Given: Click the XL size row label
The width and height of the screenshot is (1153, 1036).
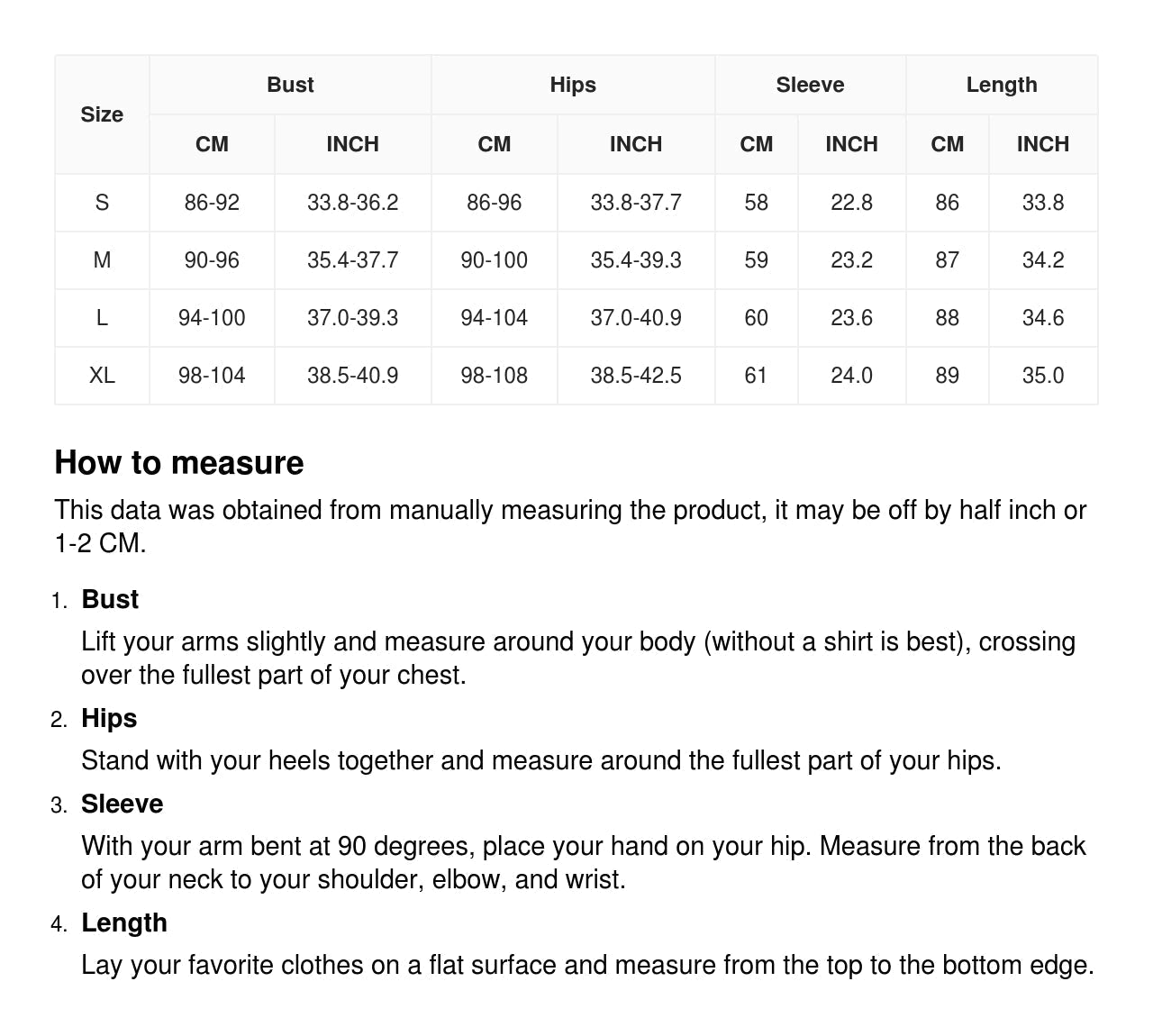Looking at the screenshot, I should click(x=102, y=376).
